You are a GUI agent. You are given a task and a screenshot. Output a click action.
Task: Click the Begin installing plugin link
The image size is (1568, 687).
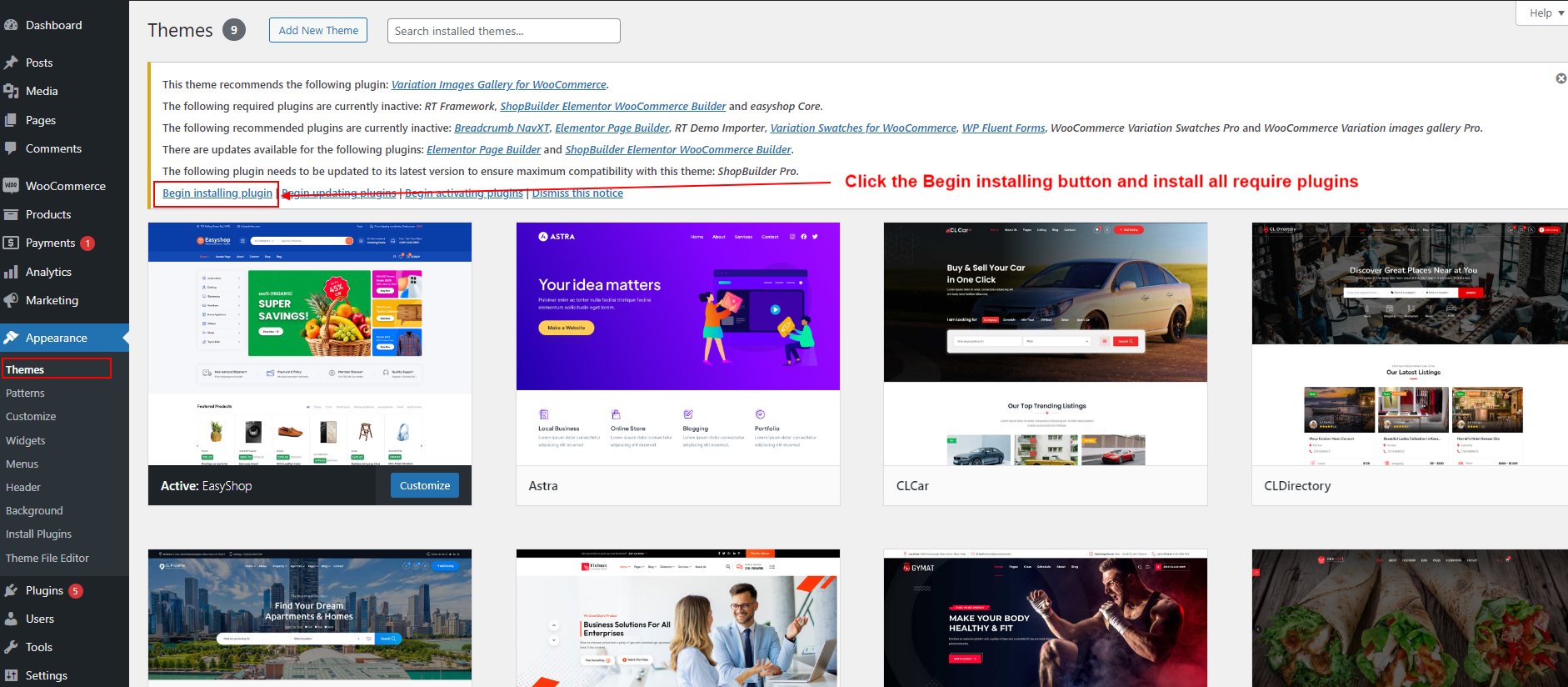pos(217,193)
